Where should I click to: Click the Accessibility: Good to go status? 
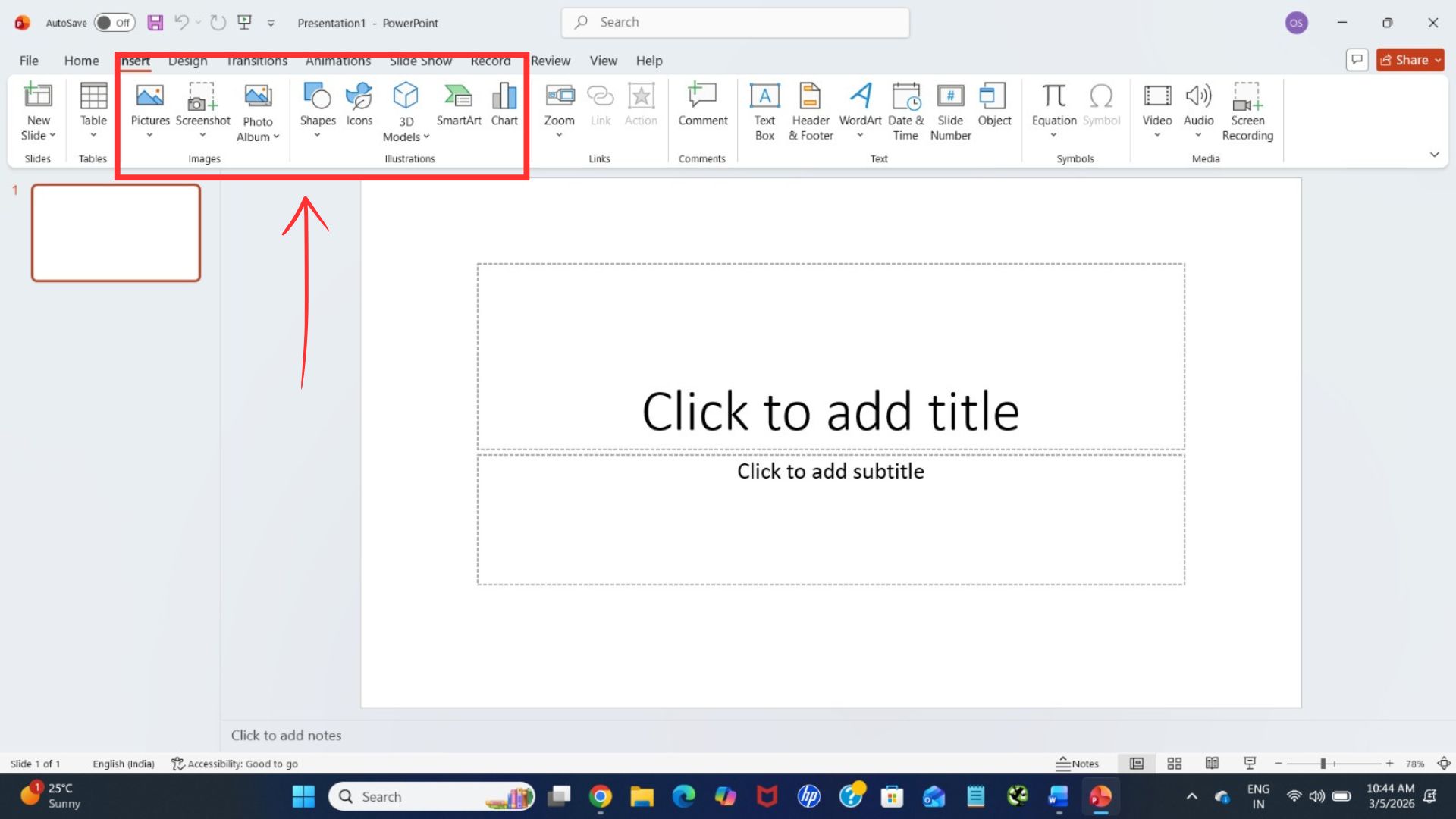(235, 764)
